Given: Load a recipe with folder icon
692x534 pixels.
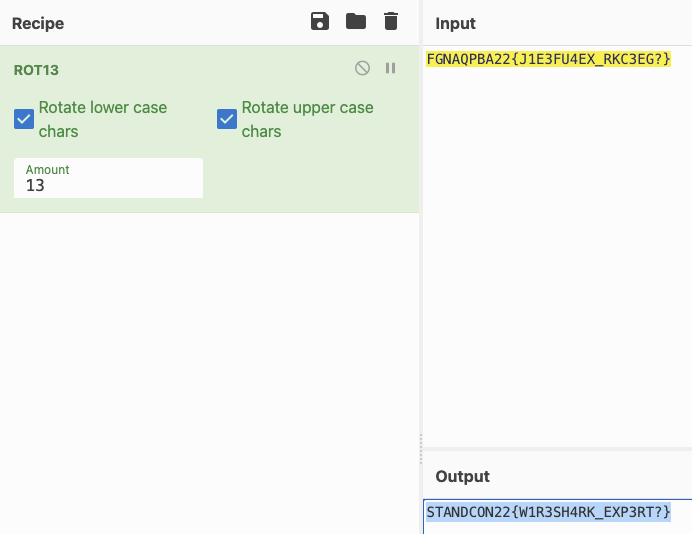Looking at the screenshot, I should point(356,21).
